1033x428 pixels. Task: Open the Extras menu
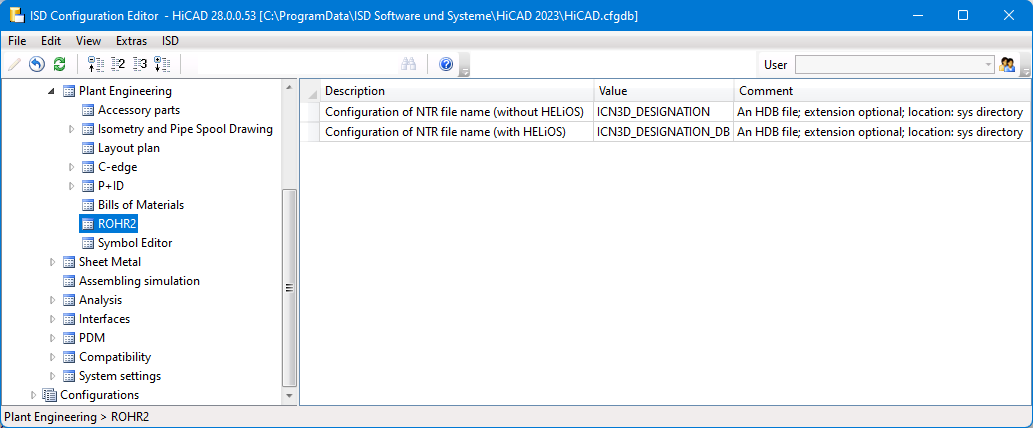[131, 41]
